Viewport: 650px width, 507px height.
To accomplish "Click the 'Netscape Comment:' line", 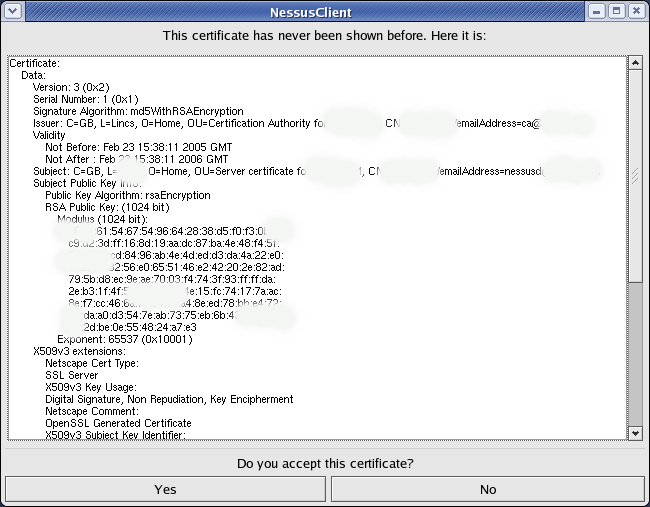I will point(92,412).
